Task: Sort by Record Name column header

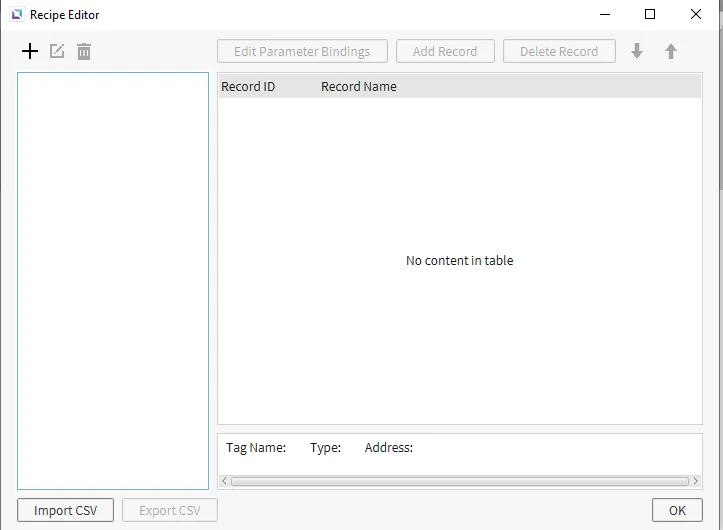Action: pyautogui.click(x=358, y=87)
